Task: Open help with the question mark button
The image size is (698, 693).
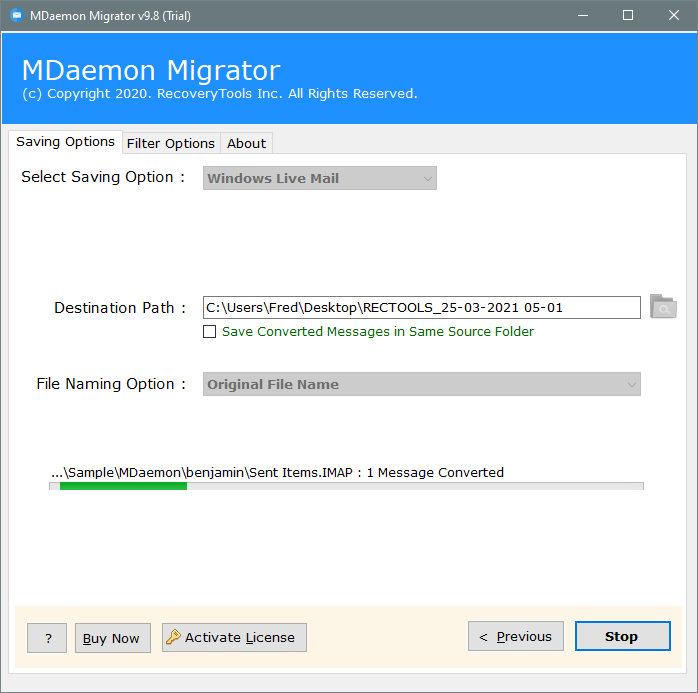Action: pos(47,638)
